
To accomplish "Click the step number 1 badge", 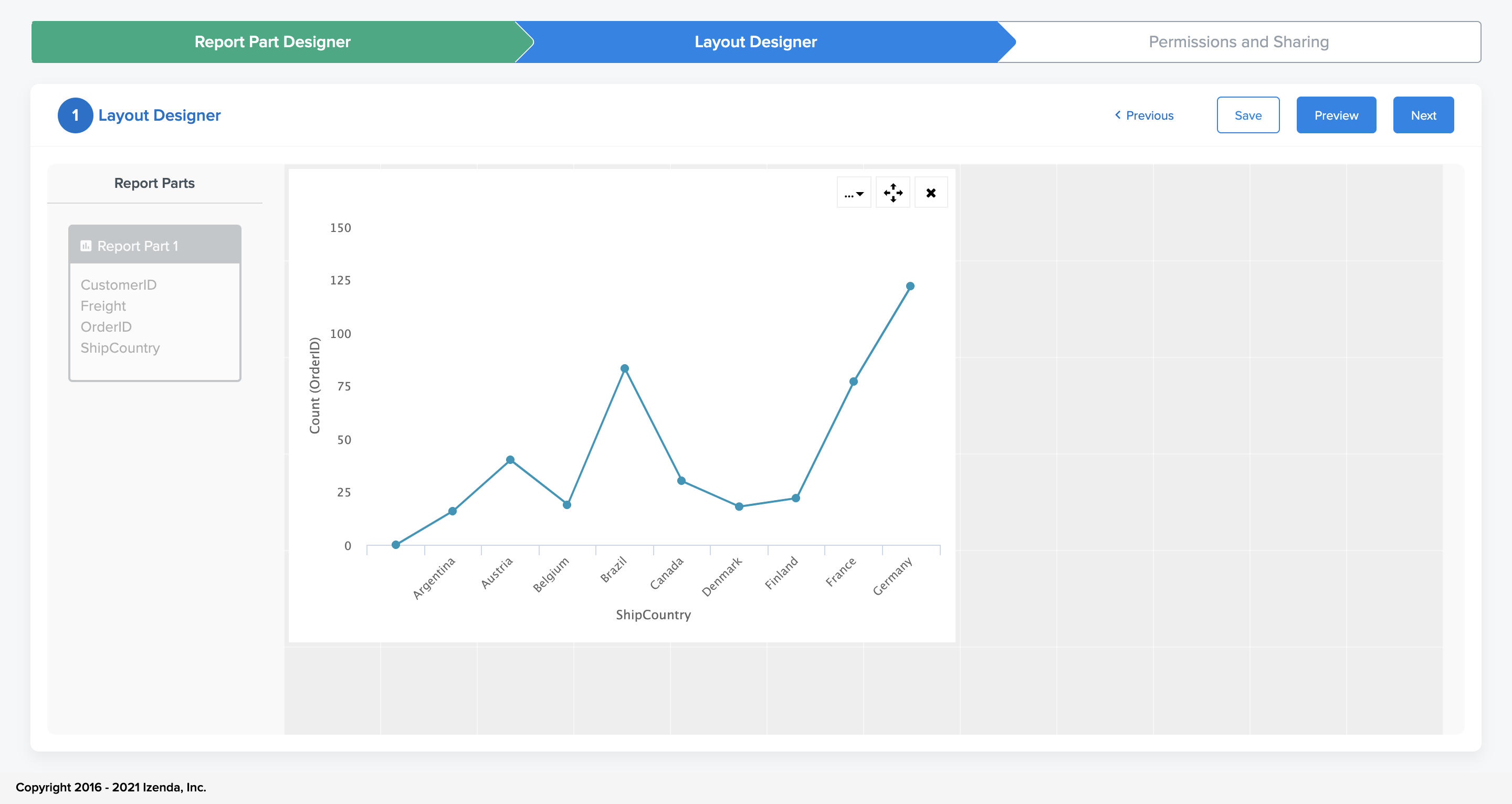I will [75, 115].
